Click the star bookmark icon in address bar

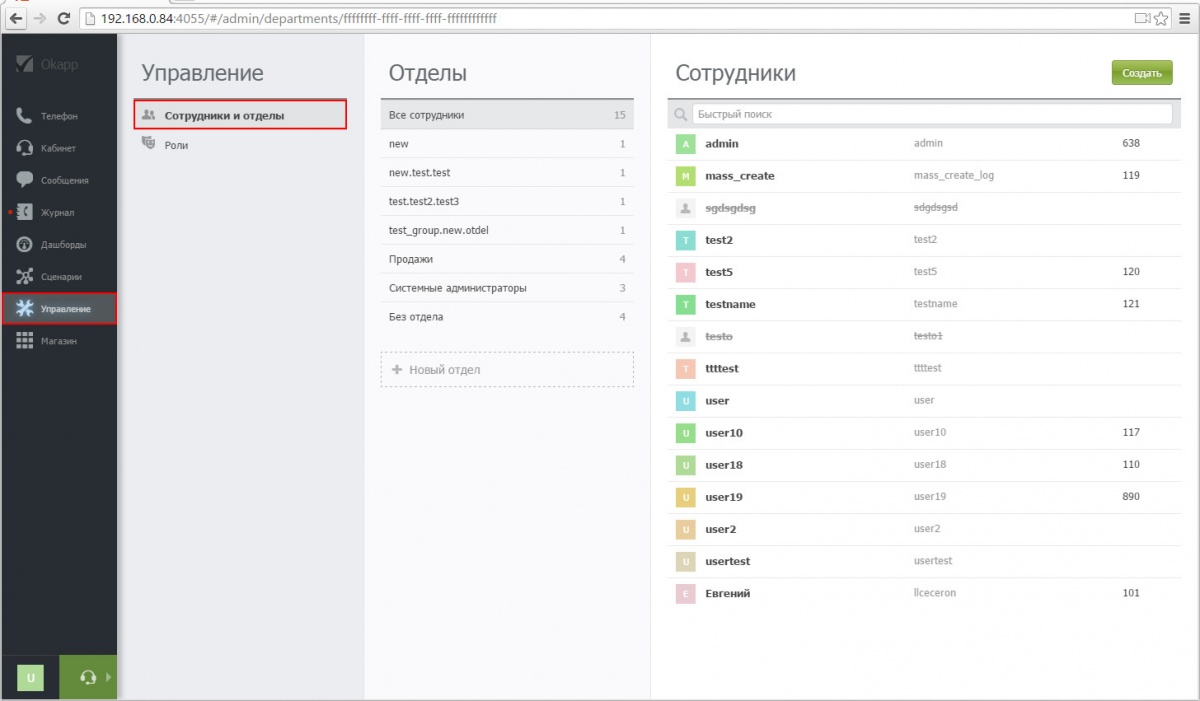click(1161, 18)
